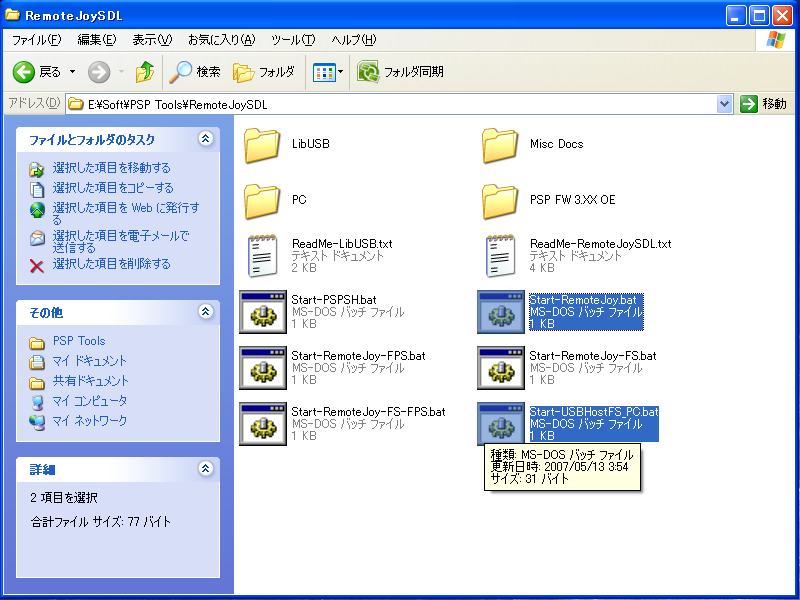Open the ヘルプ(H) menu

point(354,40)
